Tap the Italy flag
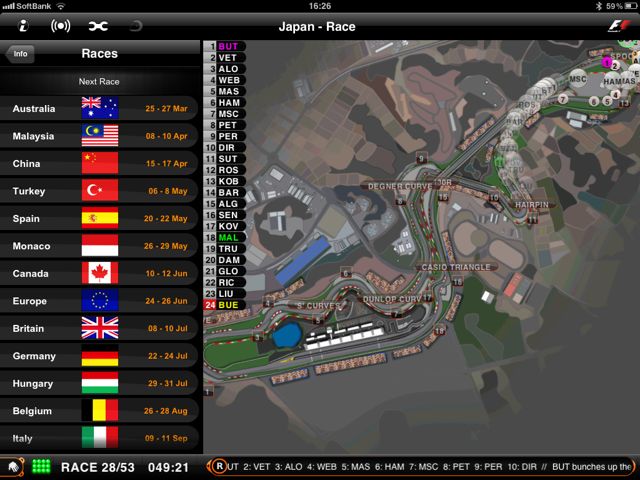The image size is (640, 480). tap(100, 438)
